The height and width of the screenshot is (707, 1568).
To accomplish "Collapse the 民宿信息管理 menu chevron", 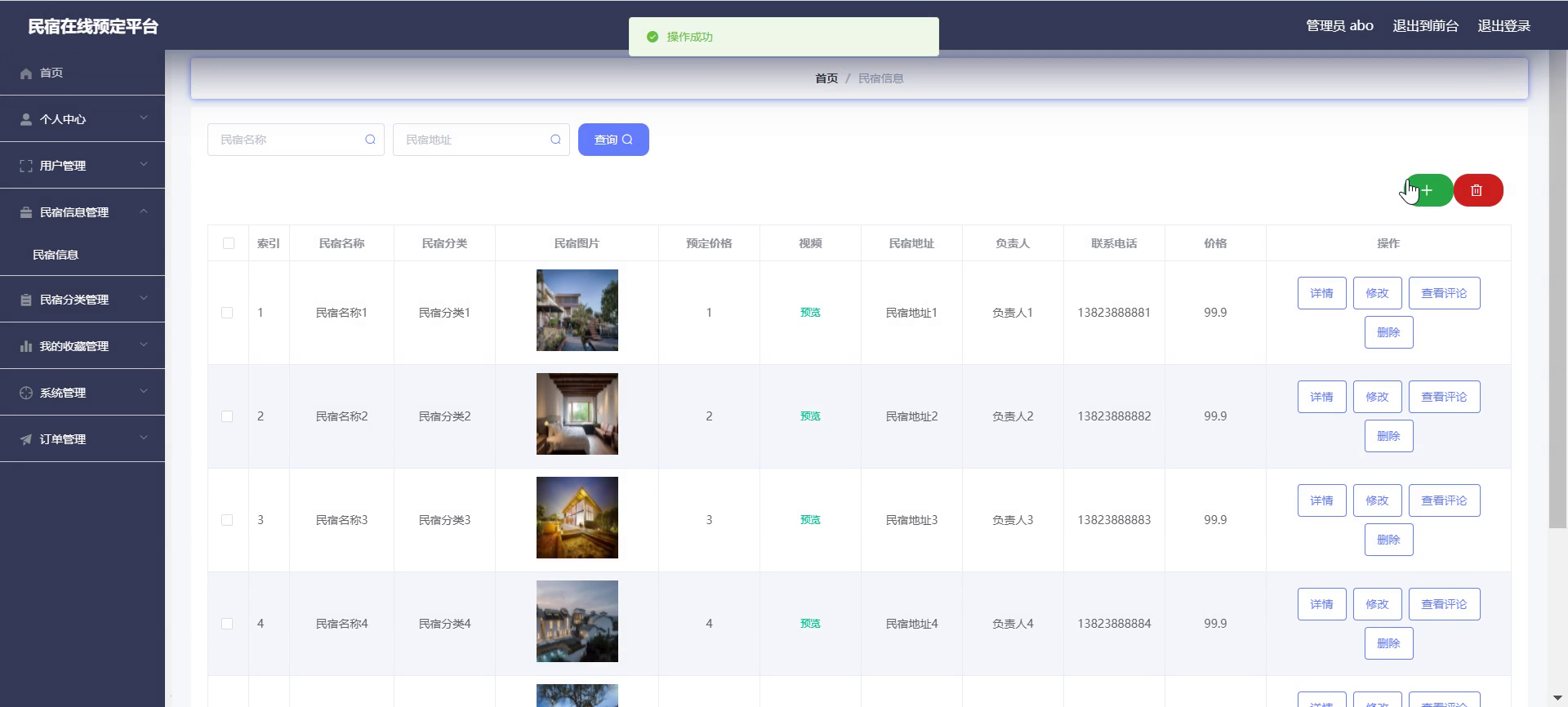I will click(144, 211).
